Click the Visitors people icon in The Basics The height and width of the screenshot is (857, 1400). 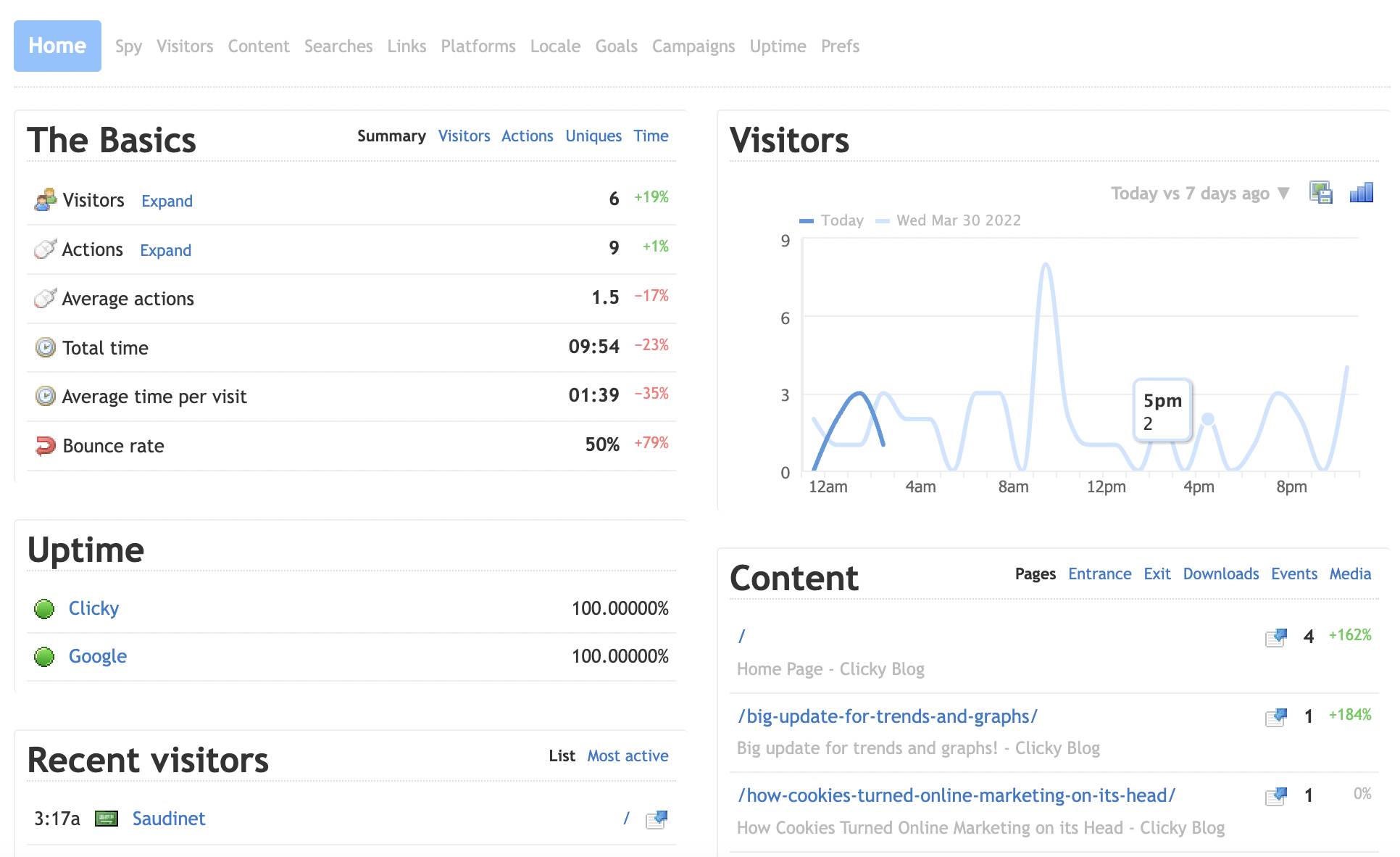point(46,200)
